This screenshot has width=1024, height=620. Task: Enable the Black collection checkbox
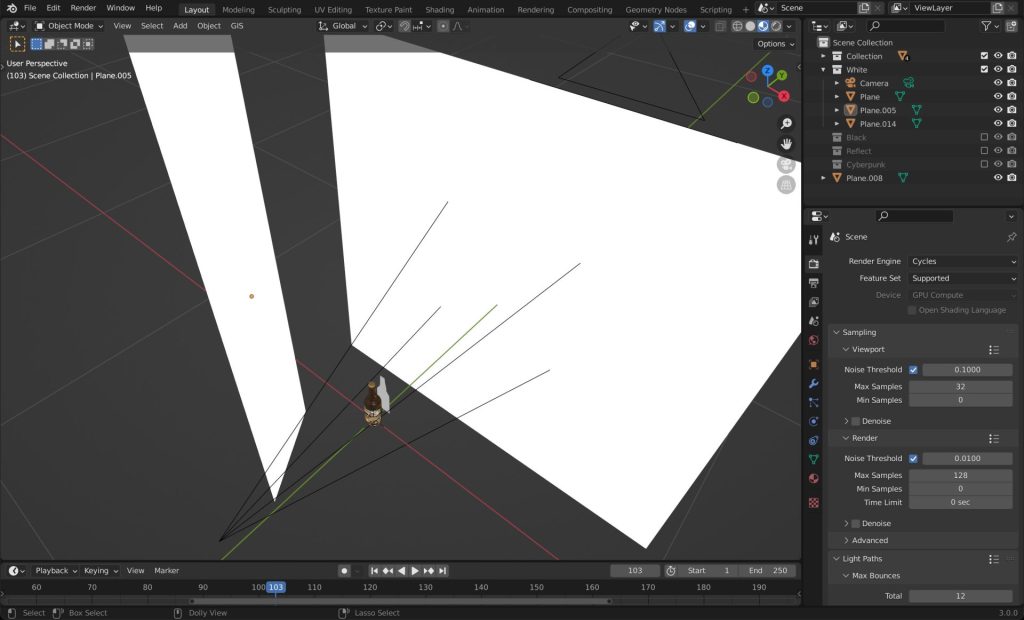[984, 137]
